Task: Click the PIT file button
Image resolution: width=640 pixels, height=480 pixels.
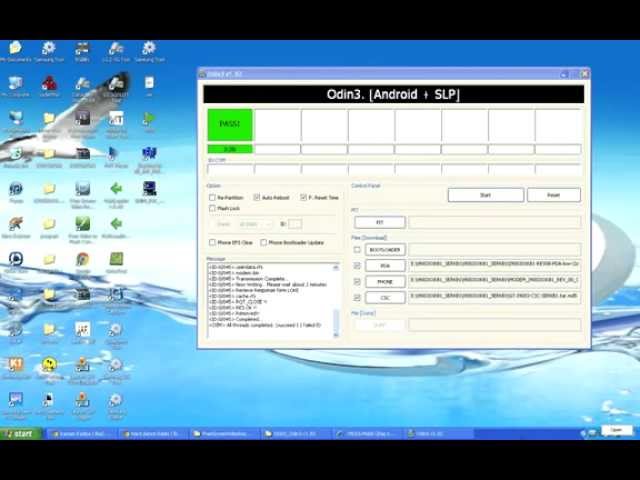Action: click(380, 222)
